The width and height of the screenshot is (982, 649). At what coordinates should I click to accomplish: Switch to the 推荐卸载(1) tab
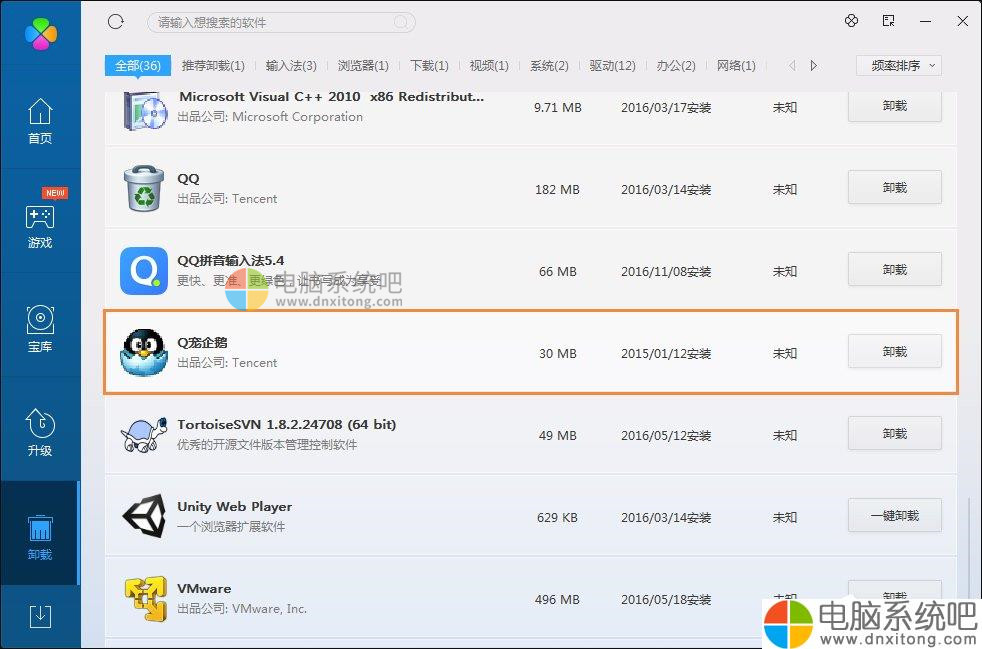pos(213,66)
